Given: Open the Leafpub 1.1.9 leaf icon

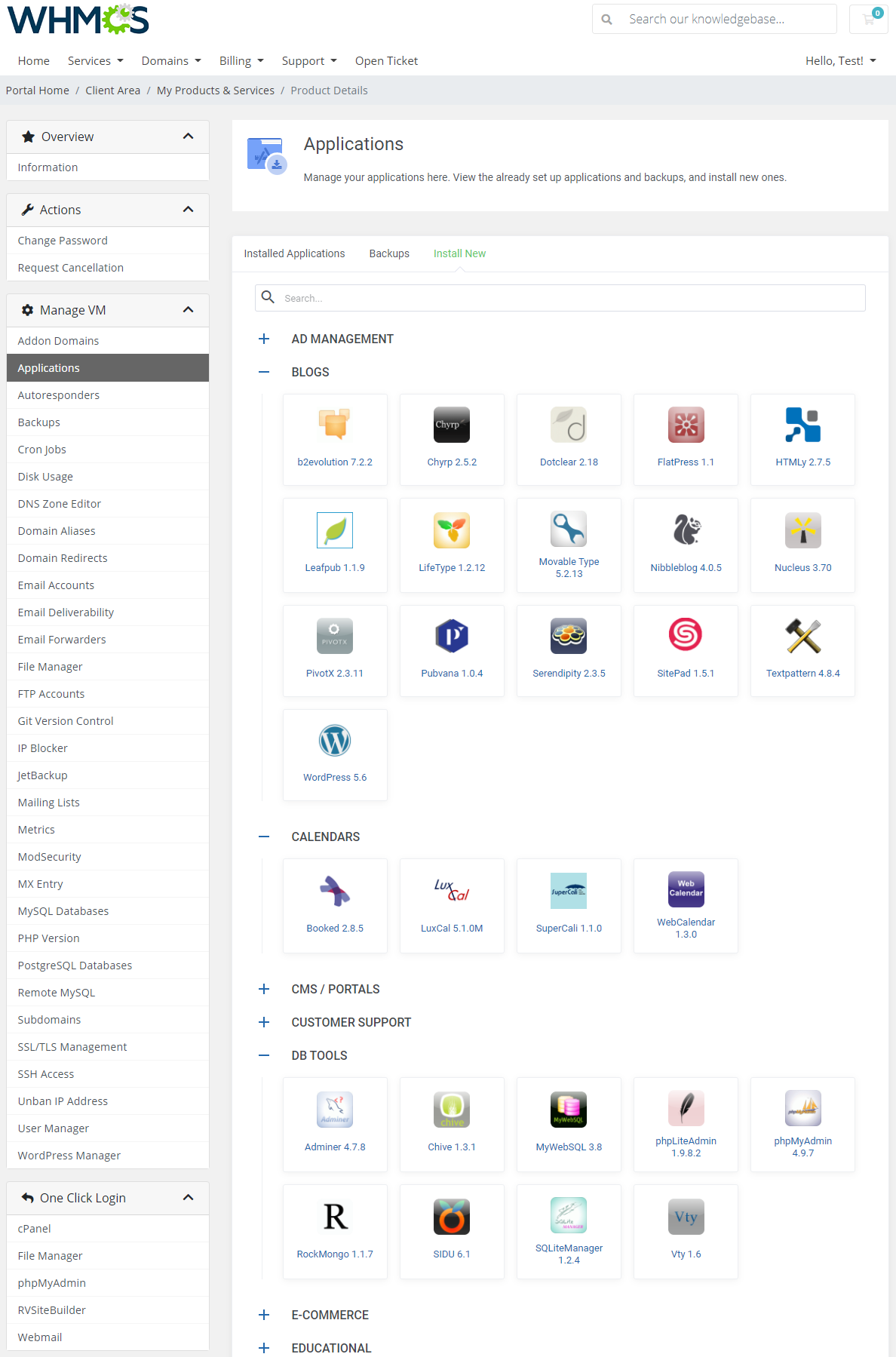Looking at the screenshot, I should tap(335, 530).
